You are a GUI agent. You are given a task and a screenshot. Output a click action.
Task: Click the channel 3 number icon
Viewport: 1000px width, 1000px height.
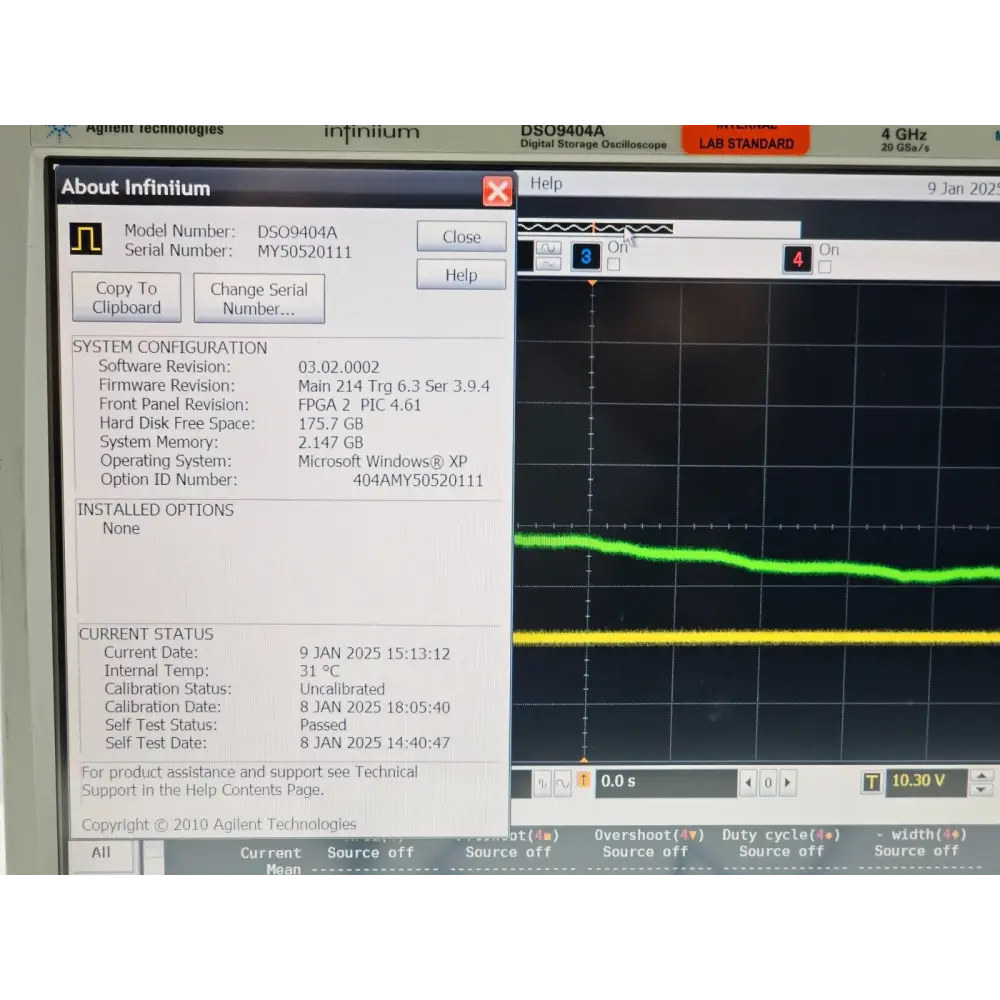click(x=585, y=256)
